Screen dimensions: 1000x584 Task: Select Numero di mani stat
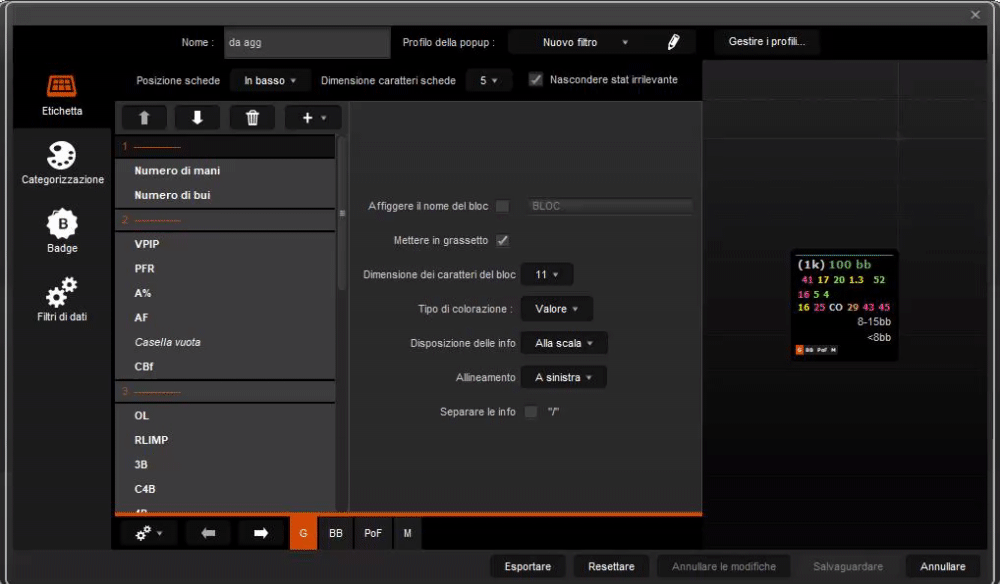224,171
